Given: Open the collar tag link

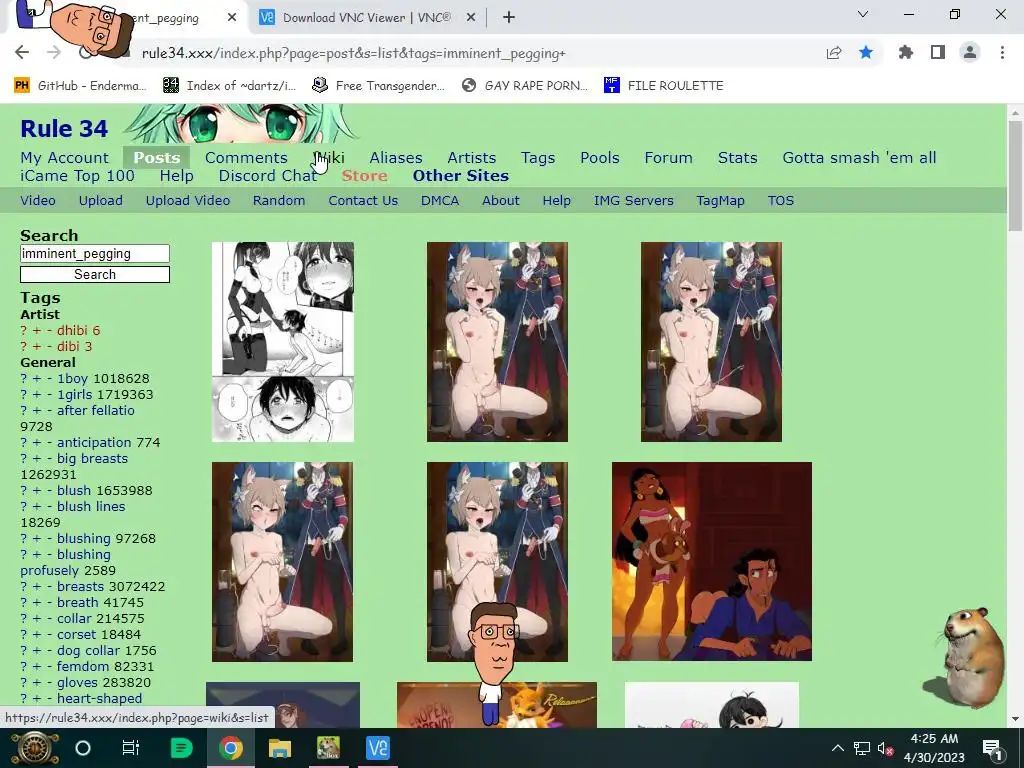Looking at the screenshot, I should (x=74, y=618).
